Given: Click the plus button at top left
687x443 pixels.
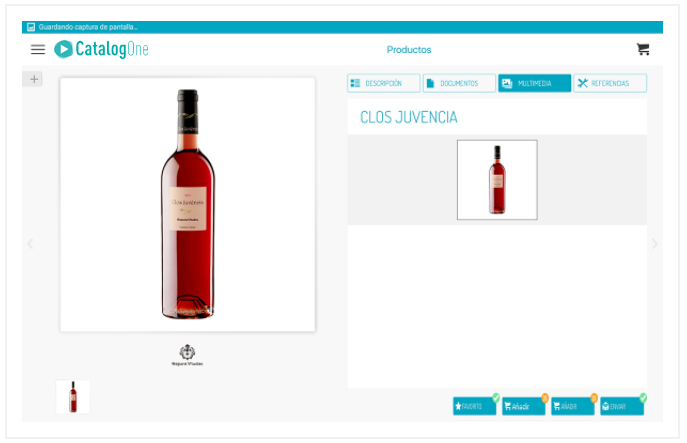Looking at the screenshot, I should [x=34, y=79].
